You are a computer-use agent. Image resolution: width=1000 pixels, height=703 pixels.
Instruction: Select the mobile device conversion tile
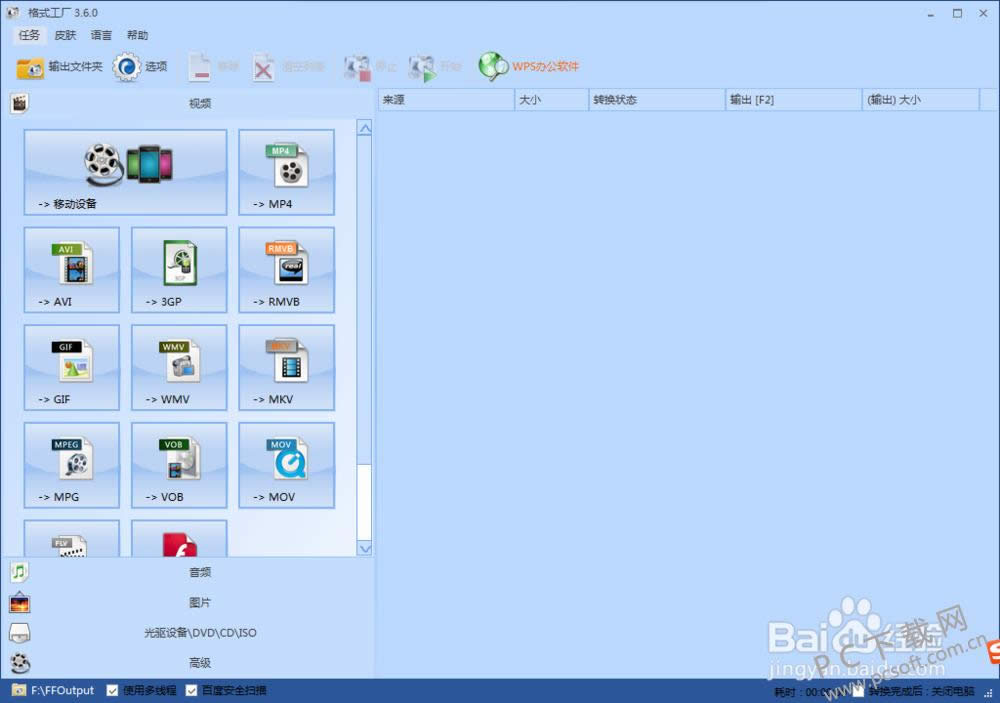coord(125,171)
